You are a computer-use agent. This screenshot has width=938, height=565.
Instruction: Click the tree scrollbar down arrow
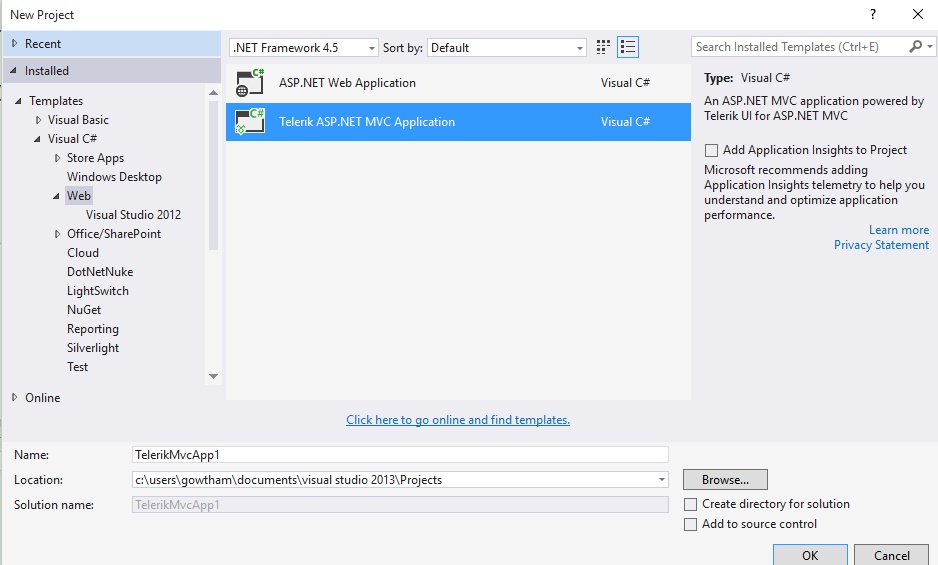214,376
